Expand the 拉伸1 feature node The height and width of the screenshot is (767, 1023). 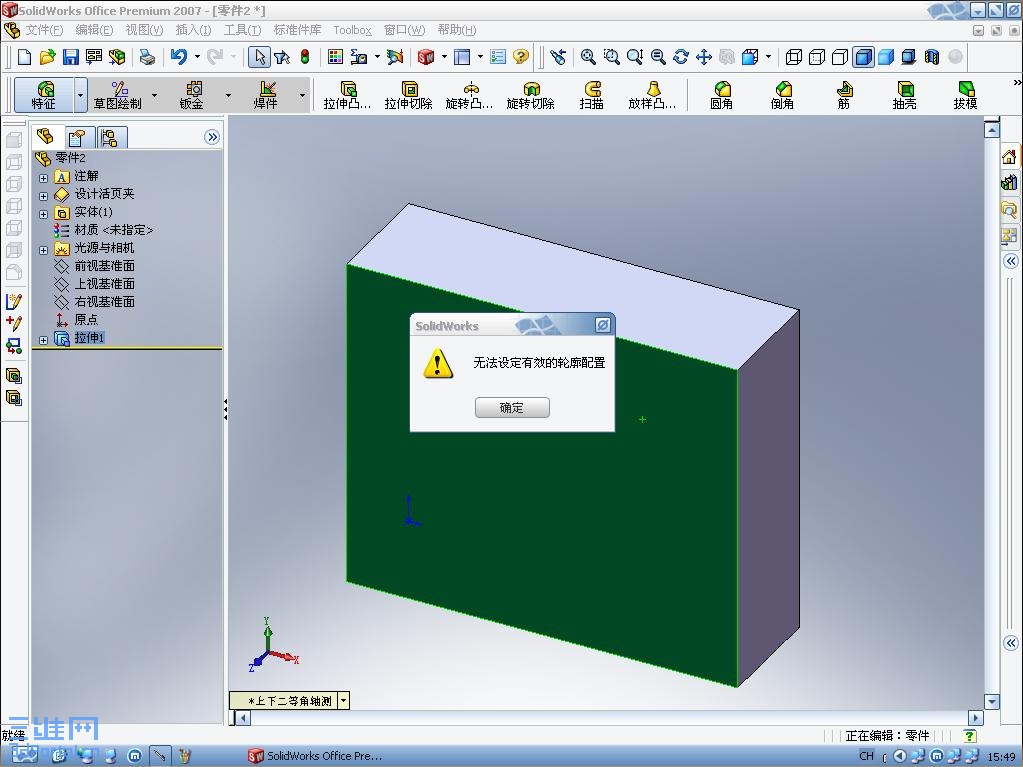click(43, 340)
